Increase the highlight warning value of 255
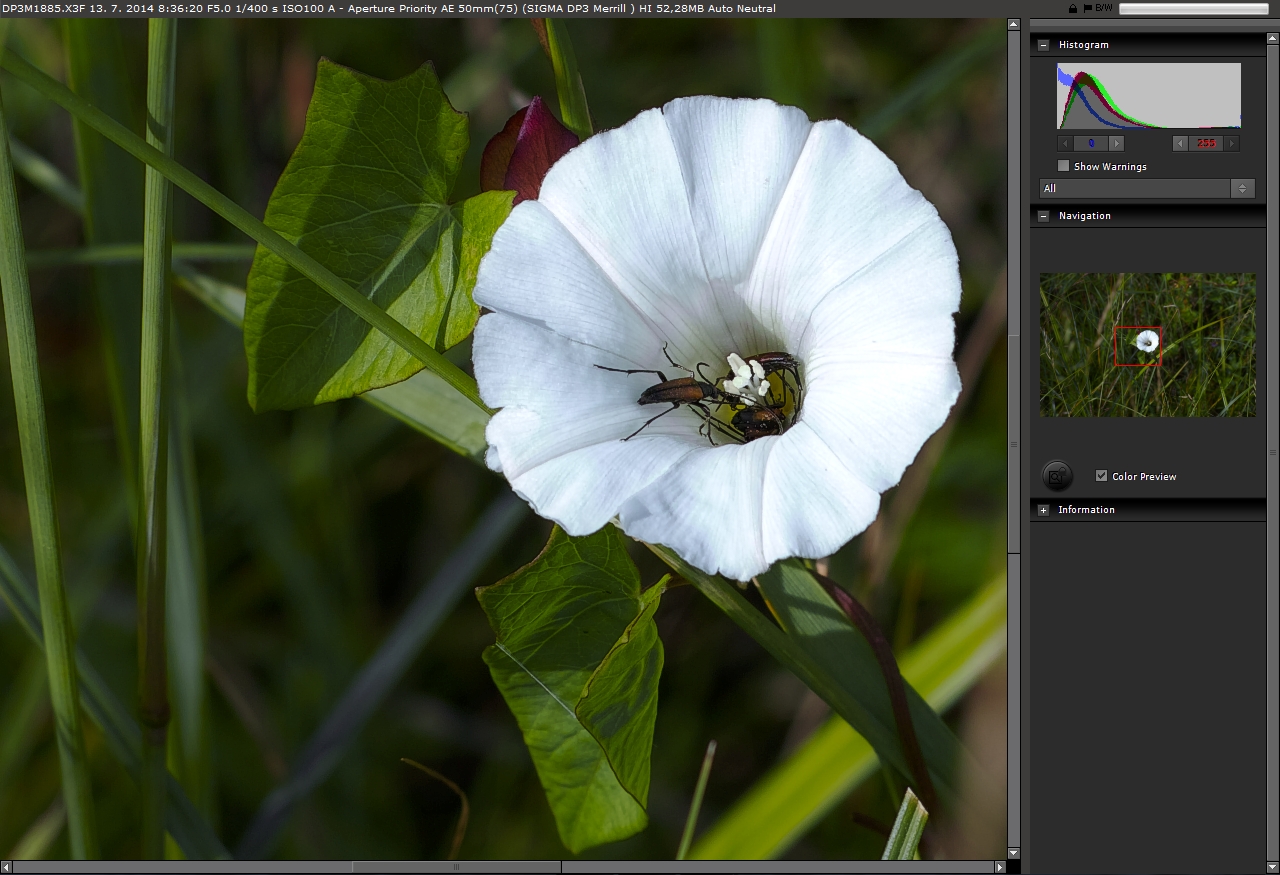Image resolution: width=1280 pixels, height=875 pixels. click(1231, 144)
